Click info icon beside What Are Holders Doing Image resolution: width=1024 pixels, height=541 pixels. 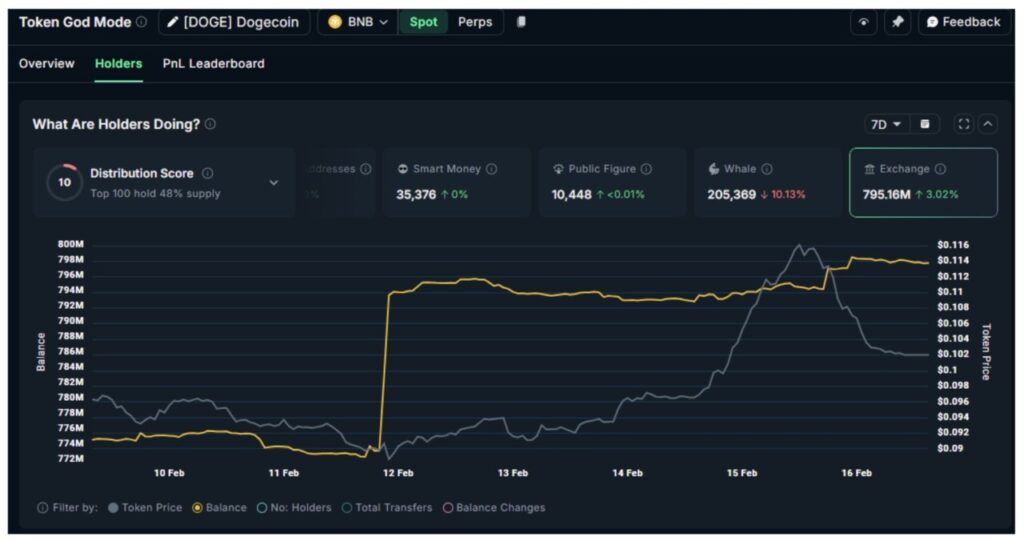coord(210,124)
